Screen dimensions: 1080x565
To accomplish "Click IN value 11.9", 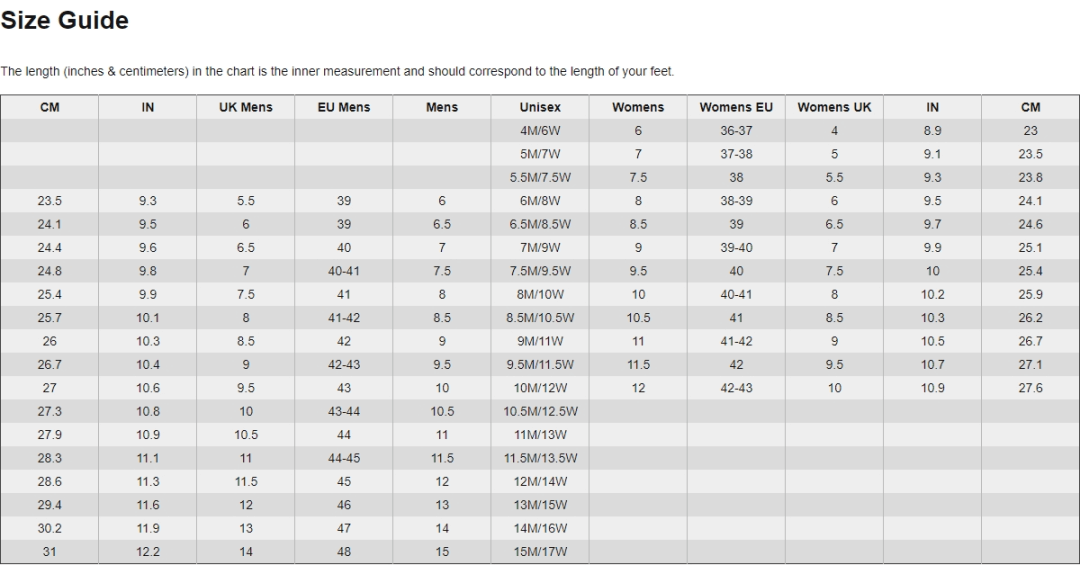I will (147, 529).
